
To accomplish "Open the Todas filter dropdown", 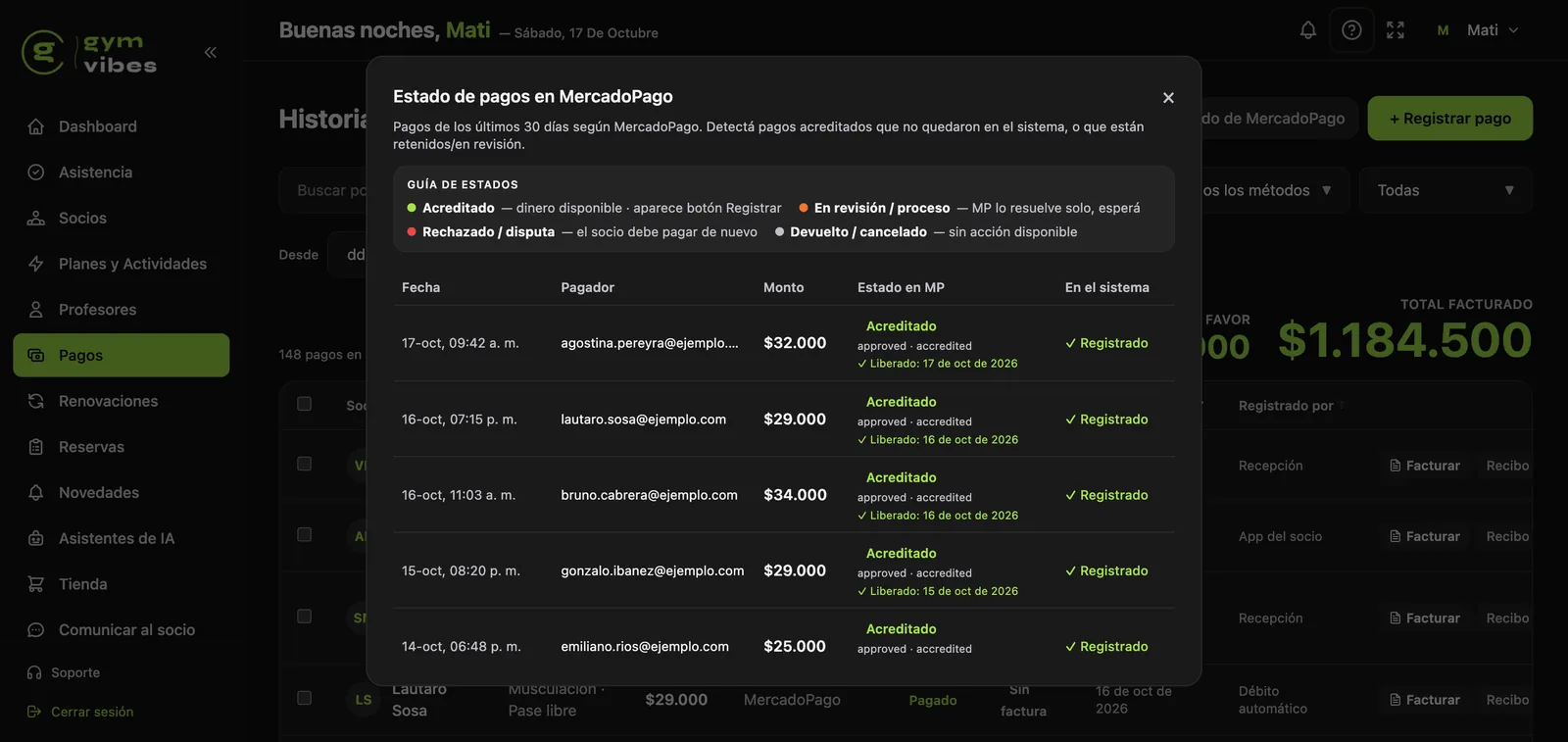I will (x=1445, y=190).
